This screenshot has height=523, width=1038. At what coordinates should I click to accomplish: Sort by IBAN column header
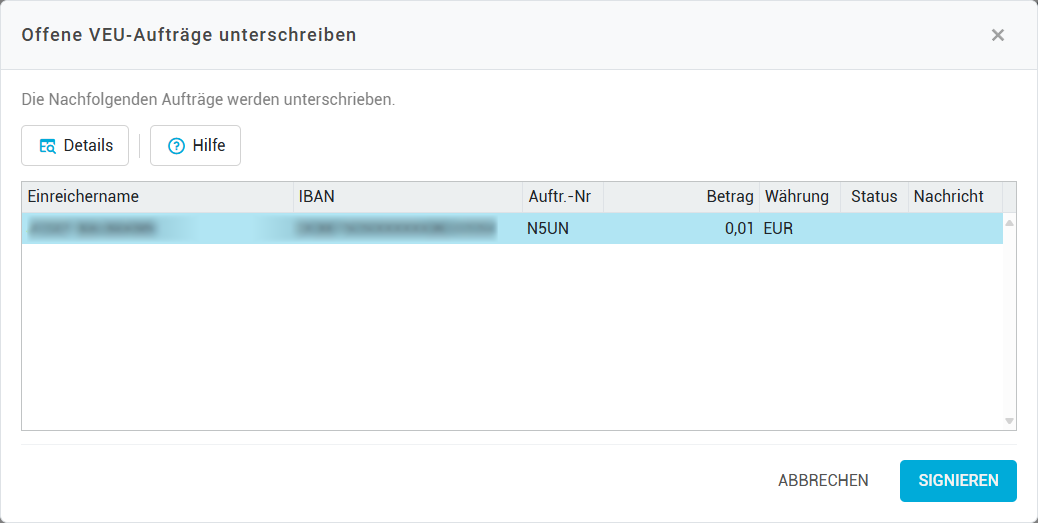[317, 197]
